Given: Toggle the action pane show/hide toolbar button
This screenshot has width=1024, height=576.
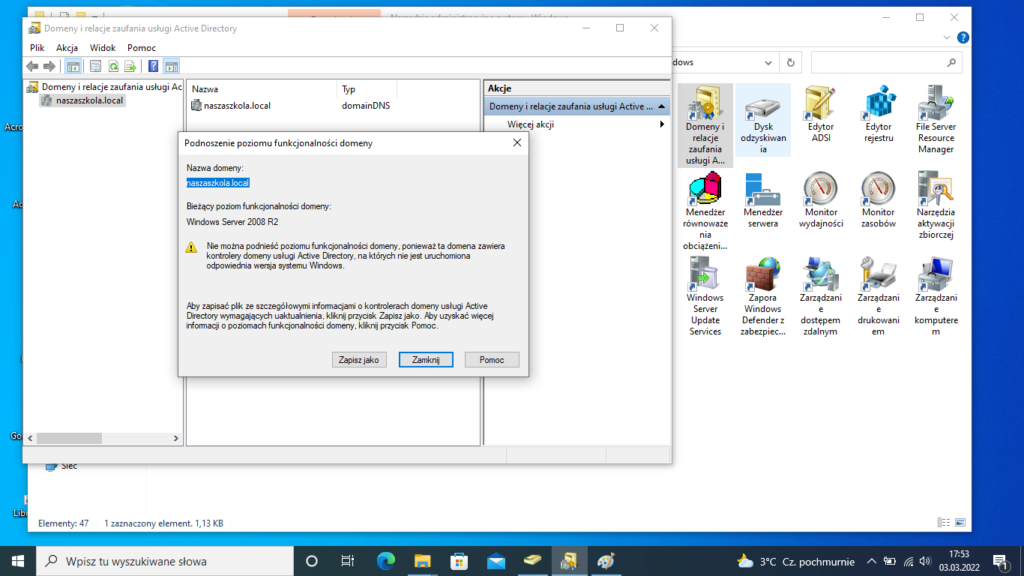Looking at the screenshot, I should 171,66.
